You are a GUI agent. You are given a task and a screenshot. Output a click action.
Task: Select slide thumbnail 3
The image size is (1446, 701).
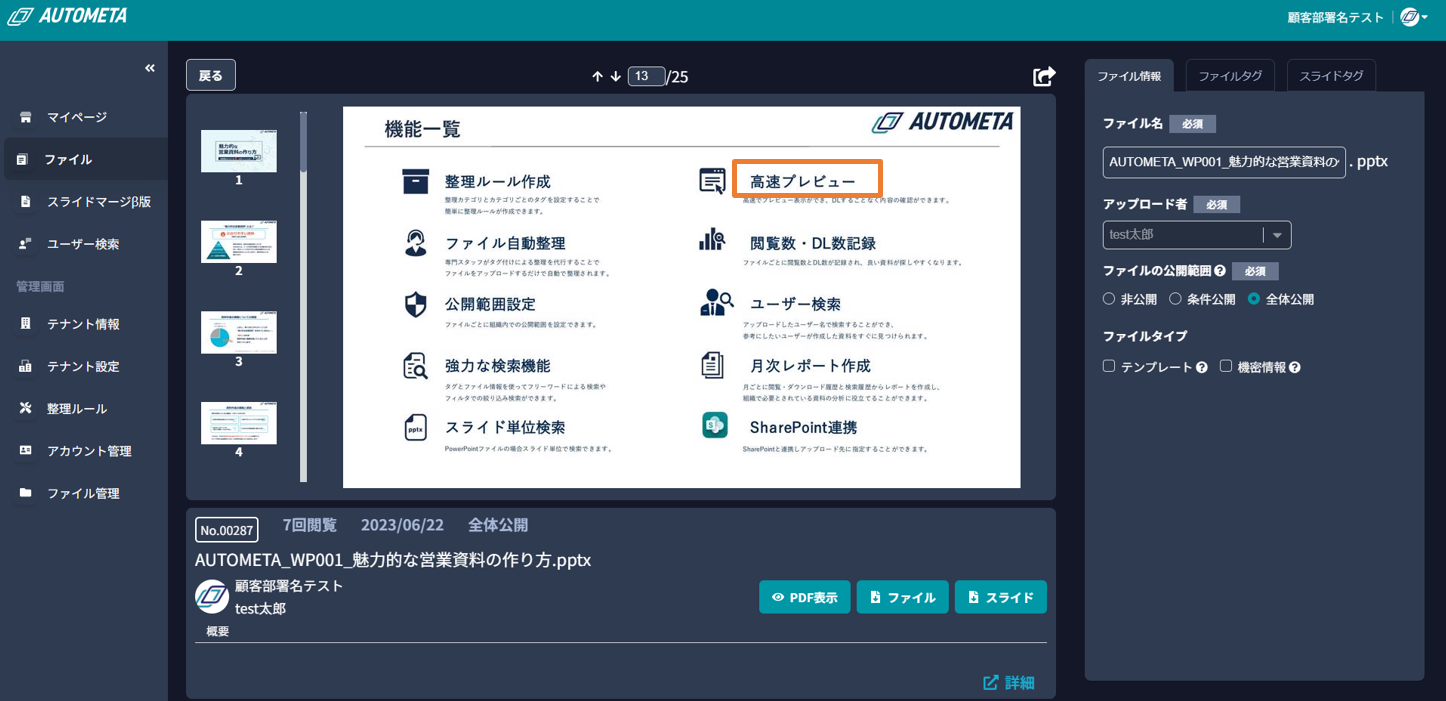[x=239, y=332]
